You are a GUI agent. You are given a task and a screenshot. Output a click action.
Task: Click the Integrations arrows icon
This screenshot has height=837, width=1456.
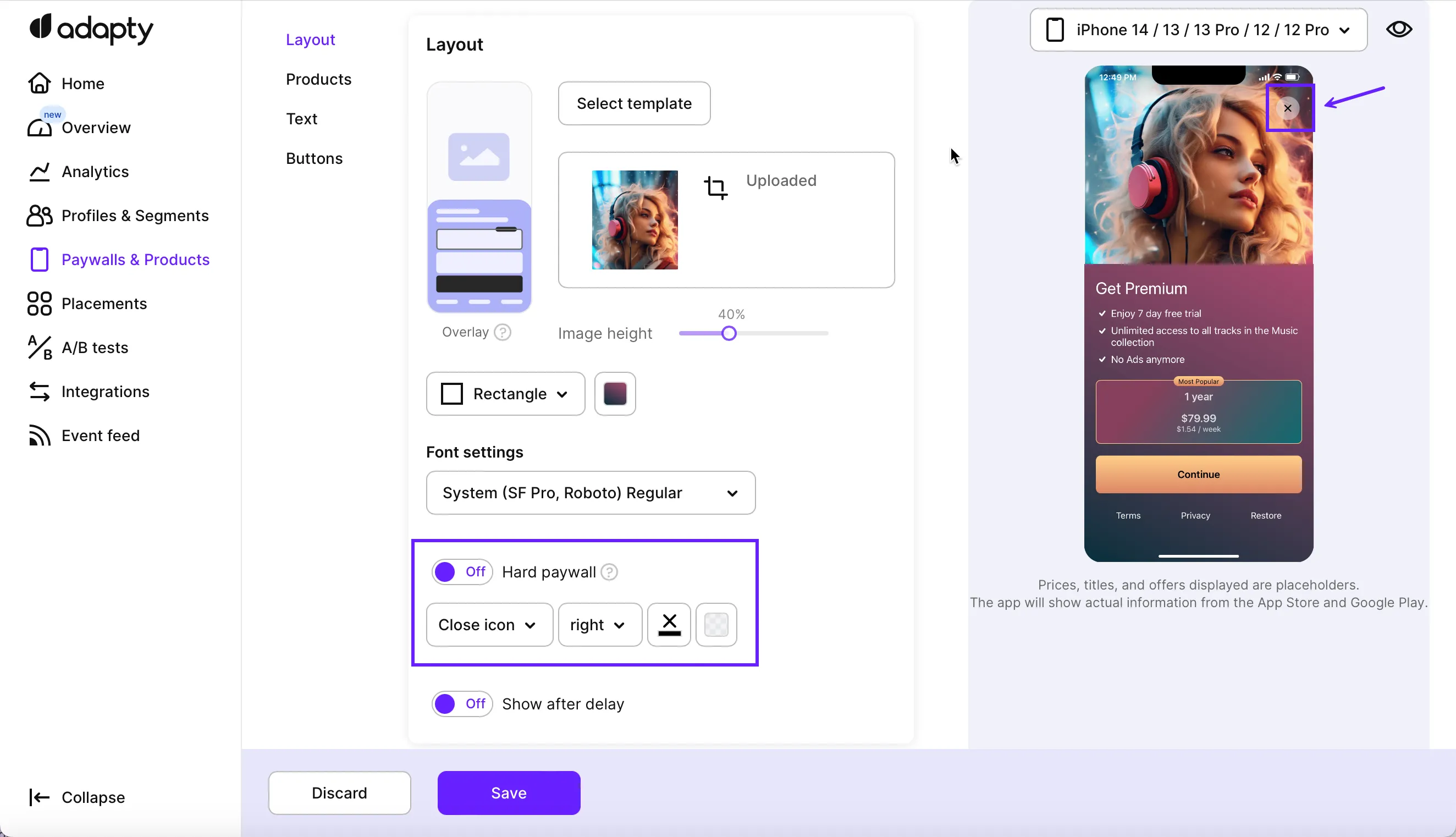[39, 392]
